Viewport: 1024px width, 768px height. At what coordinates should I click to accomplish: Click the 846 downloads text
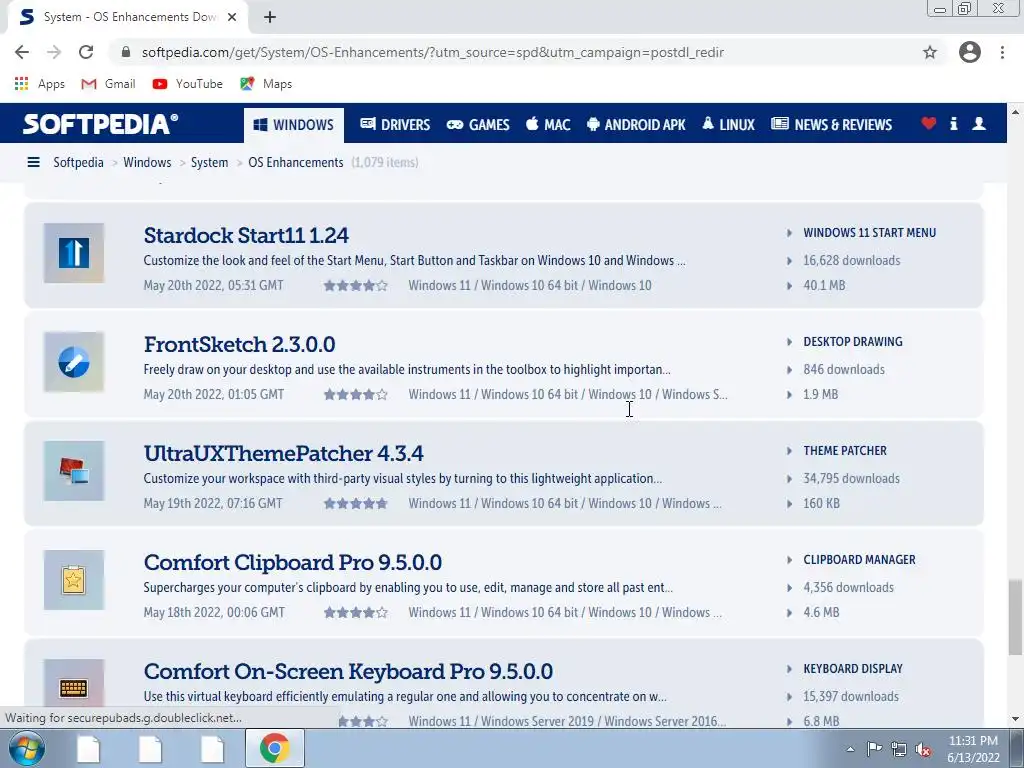(844, 369)
